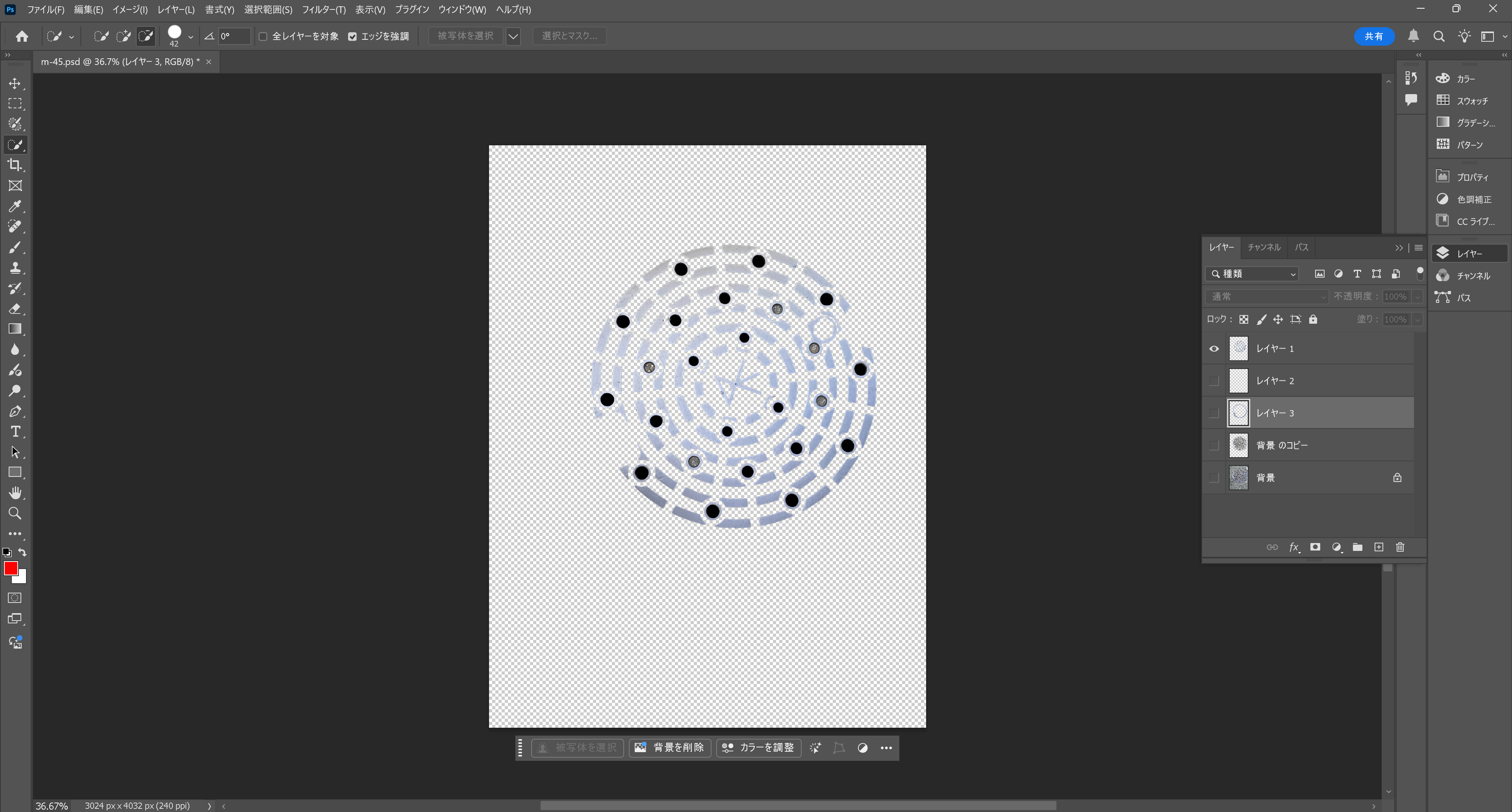The height and width of the screenshot is (812, 1512).
Task: Open tool preset picker arrow
Action: tap(71, 37)
